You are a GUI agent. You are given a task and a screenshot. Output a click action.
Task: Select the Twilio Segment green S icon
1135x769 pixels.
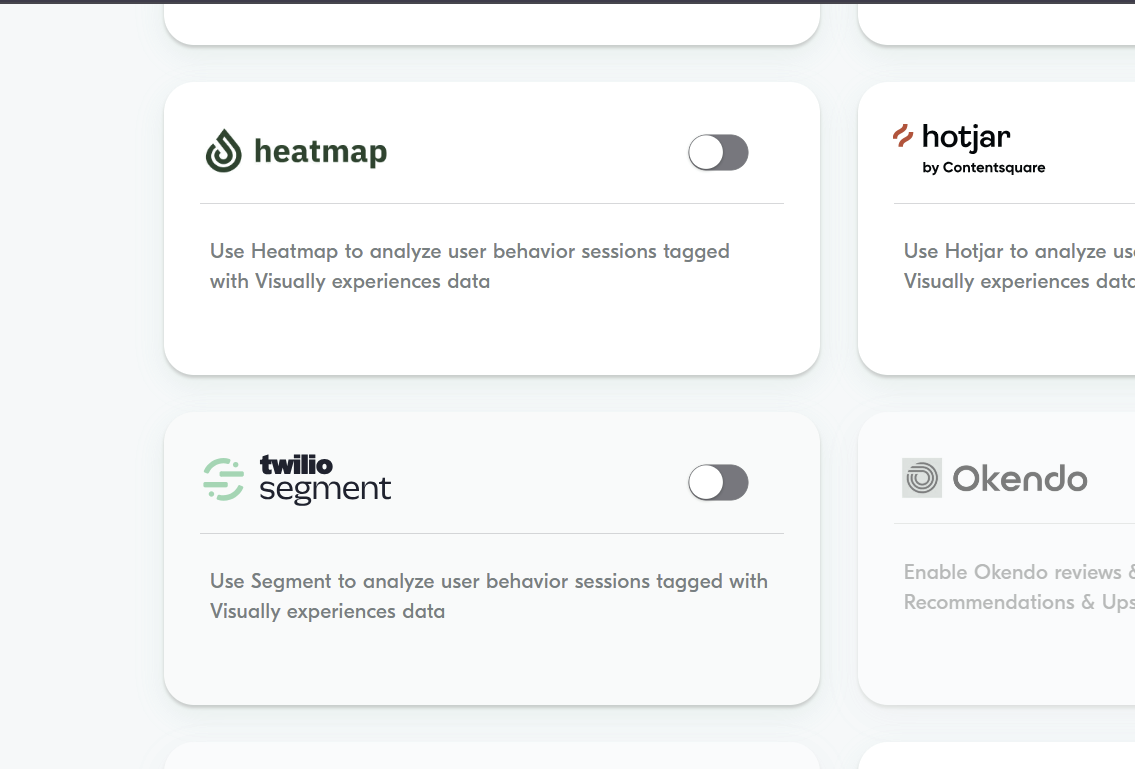[224, 481]
